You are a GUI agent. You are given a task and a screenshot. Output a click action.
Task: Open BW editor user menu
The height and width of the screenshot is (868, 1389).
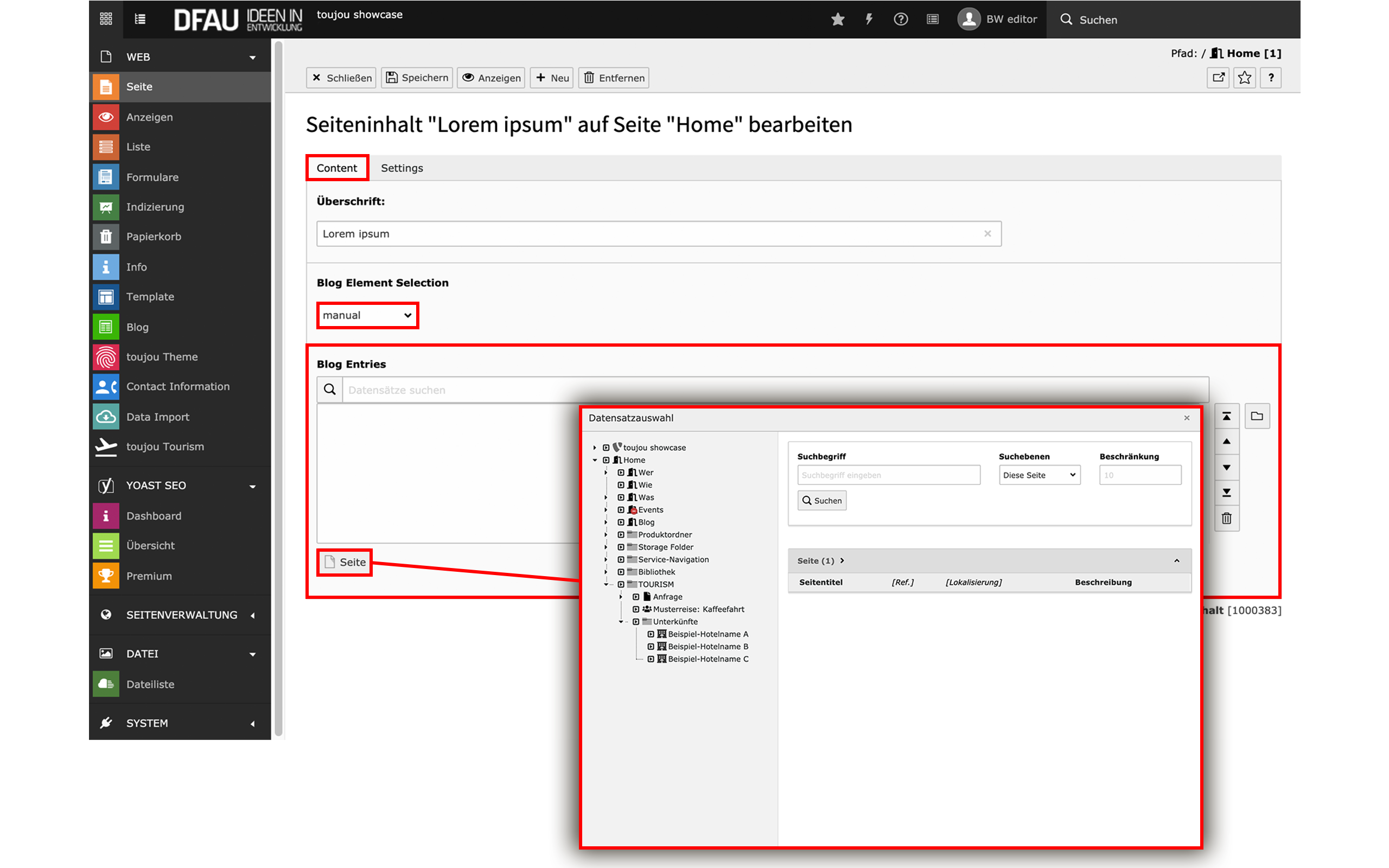coord(998,20)
